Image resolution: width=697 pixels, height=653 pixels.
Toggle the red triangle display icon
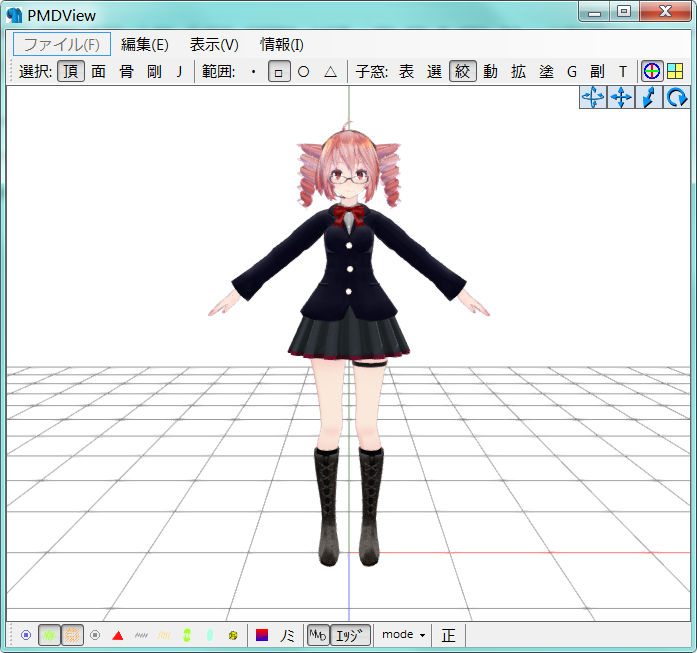click(118, 635)
